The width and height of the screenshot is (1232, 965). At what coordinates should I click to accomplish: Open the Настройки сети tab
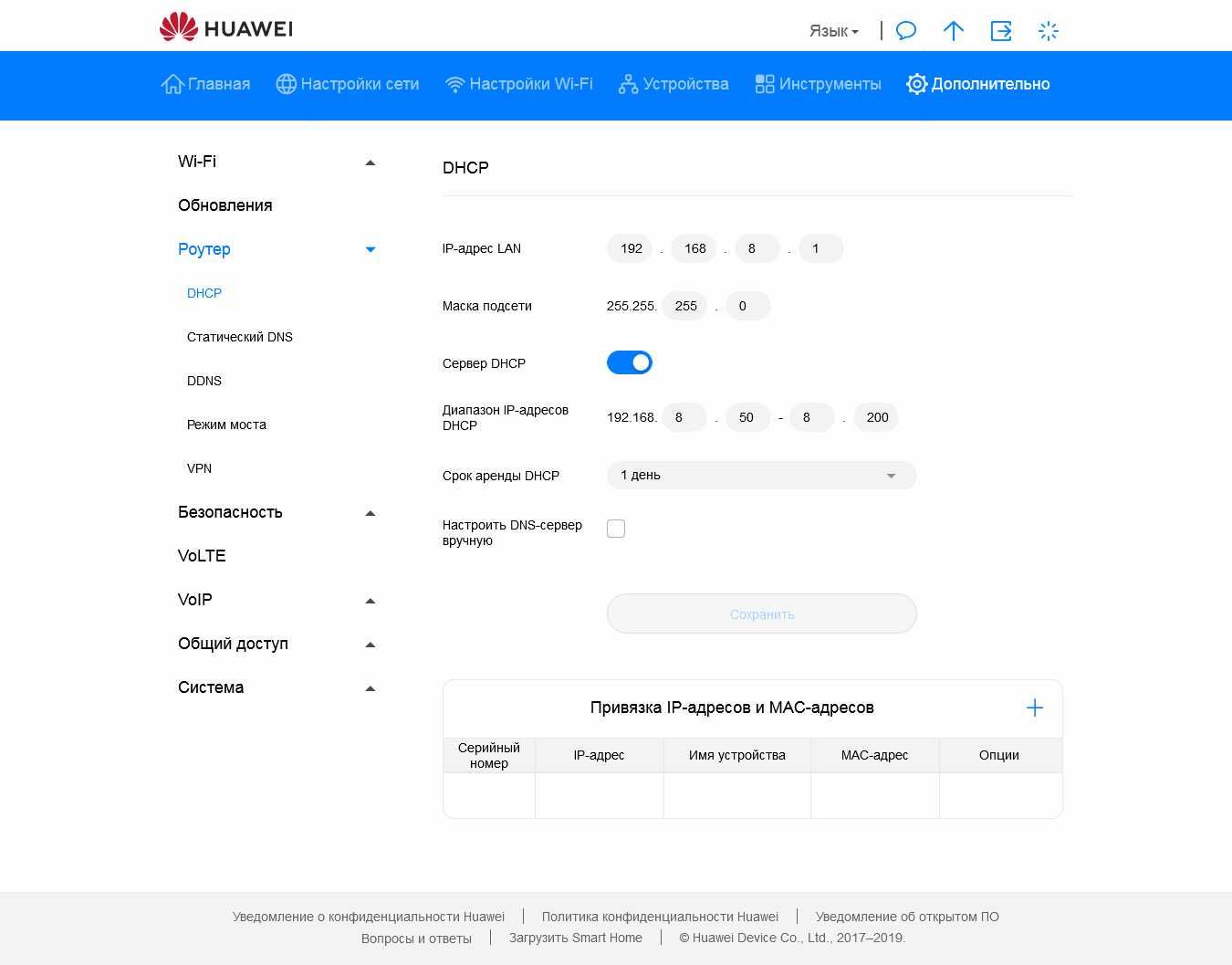[348, 84]
